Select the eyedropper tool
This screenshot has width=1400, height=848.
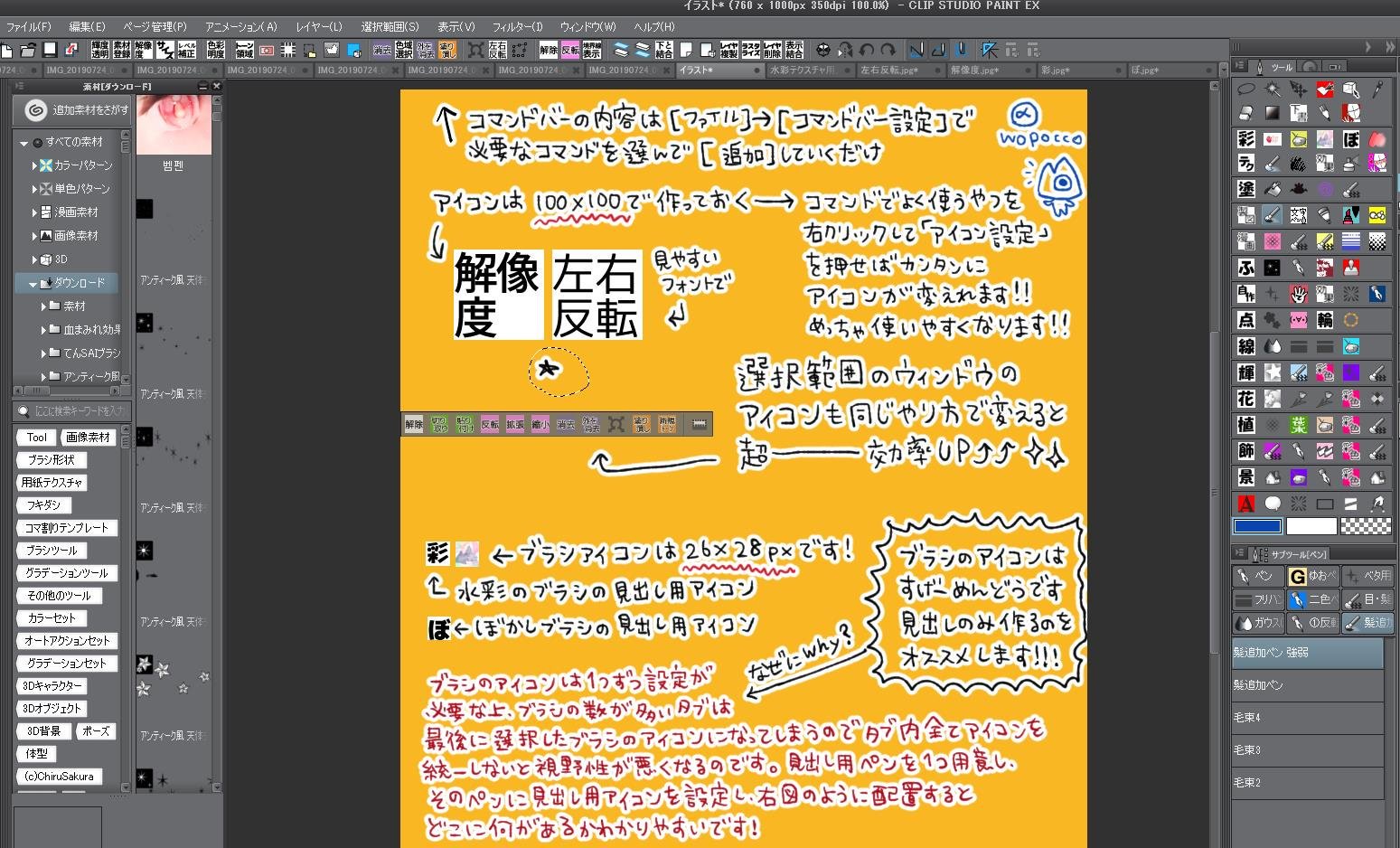[x=1377, y=89]
